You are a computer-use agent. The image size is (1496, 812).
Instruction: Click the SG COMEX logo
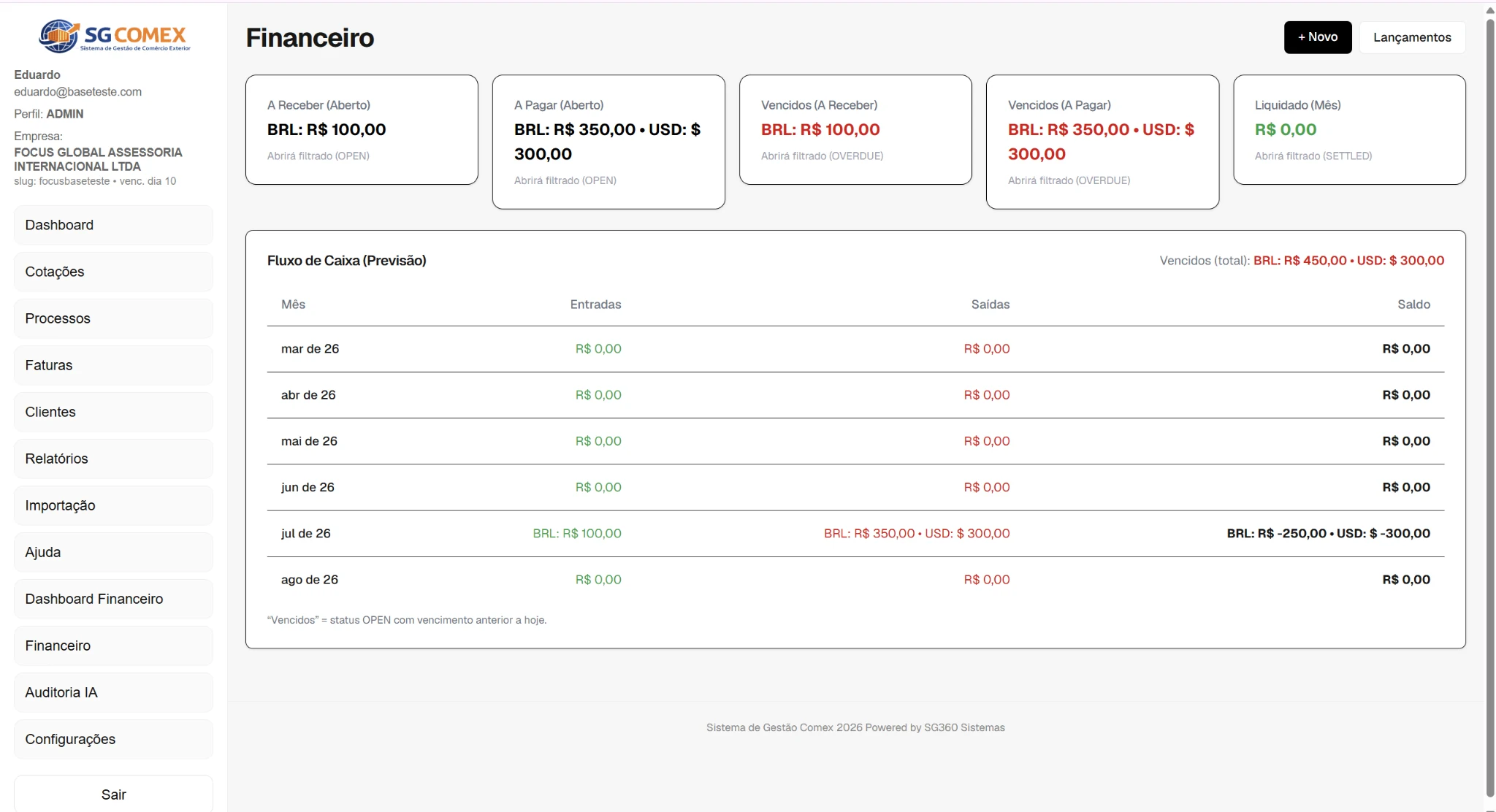114,36
